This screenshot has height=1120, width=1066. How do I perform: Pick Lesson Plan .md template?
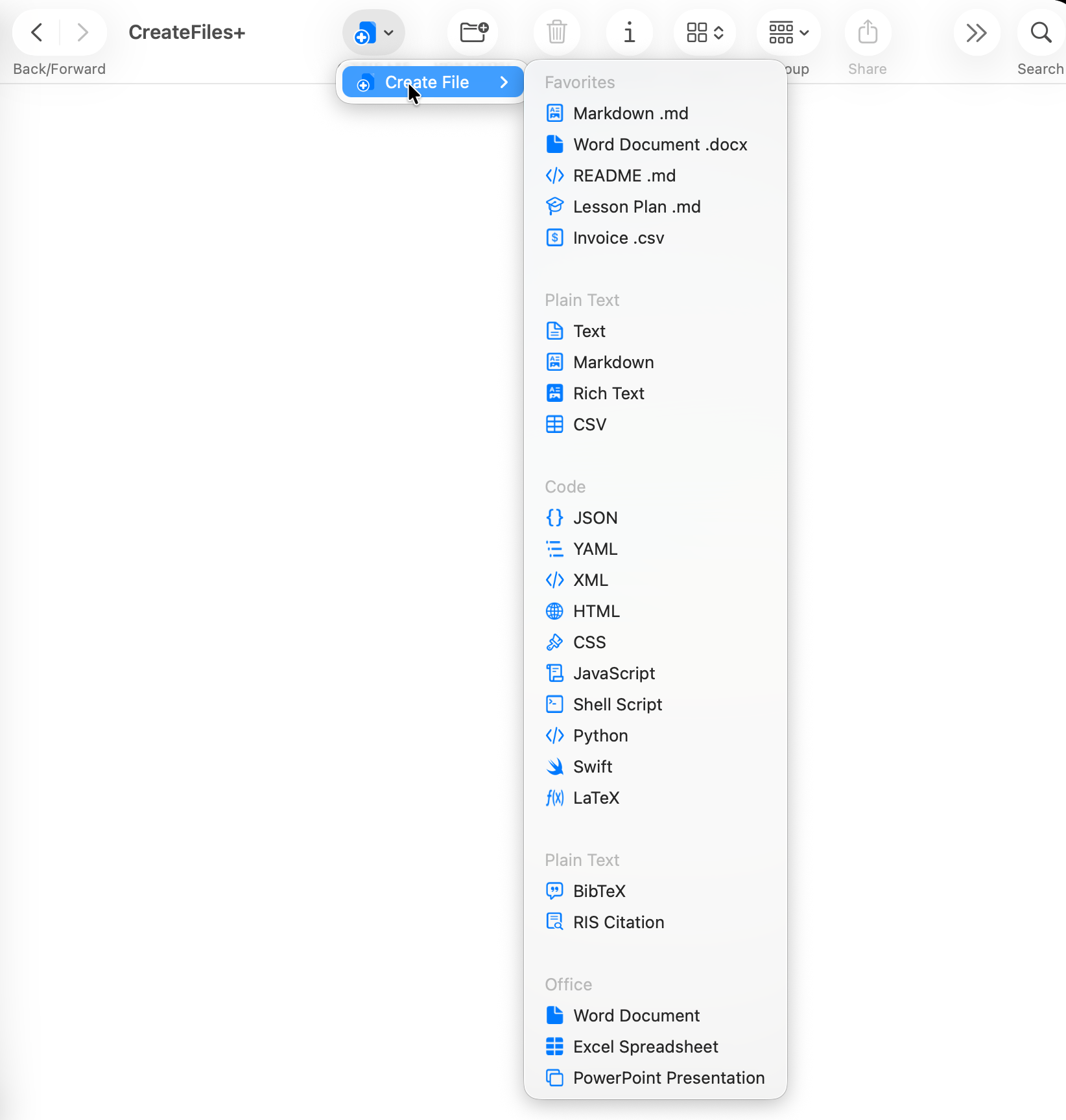(x=656, y=207)
